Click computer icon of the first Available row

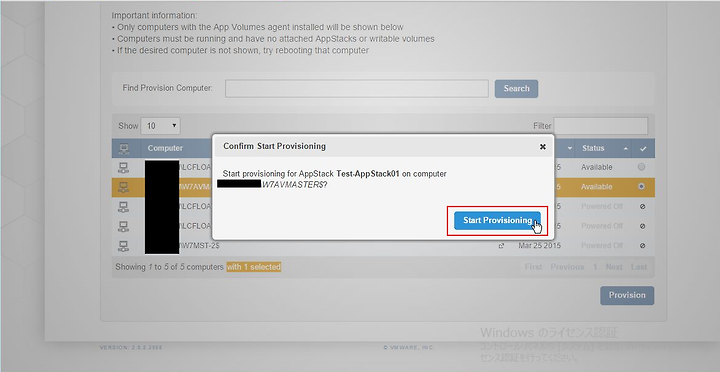click(123, 168)
